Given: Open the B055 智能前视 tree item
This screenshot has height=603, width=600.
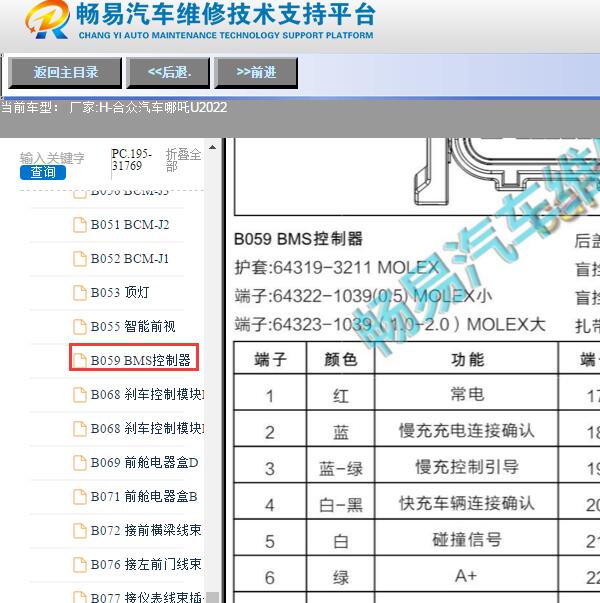Looking at the screenshot, I should point(133,326).
